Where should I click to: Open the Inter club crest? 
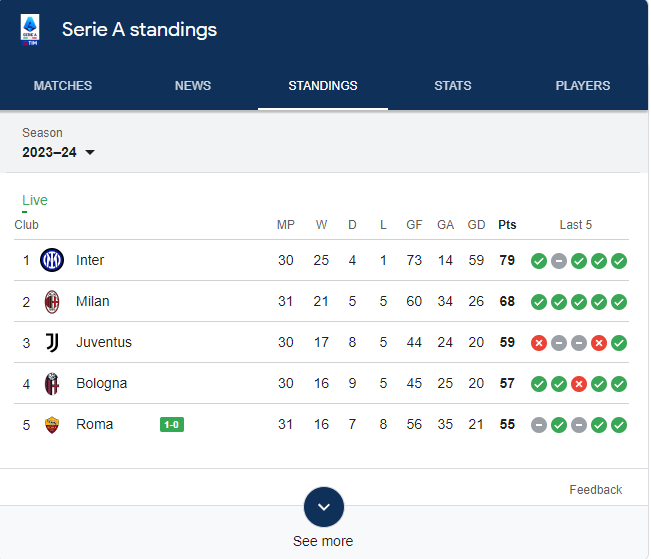(x=52, y=260)
